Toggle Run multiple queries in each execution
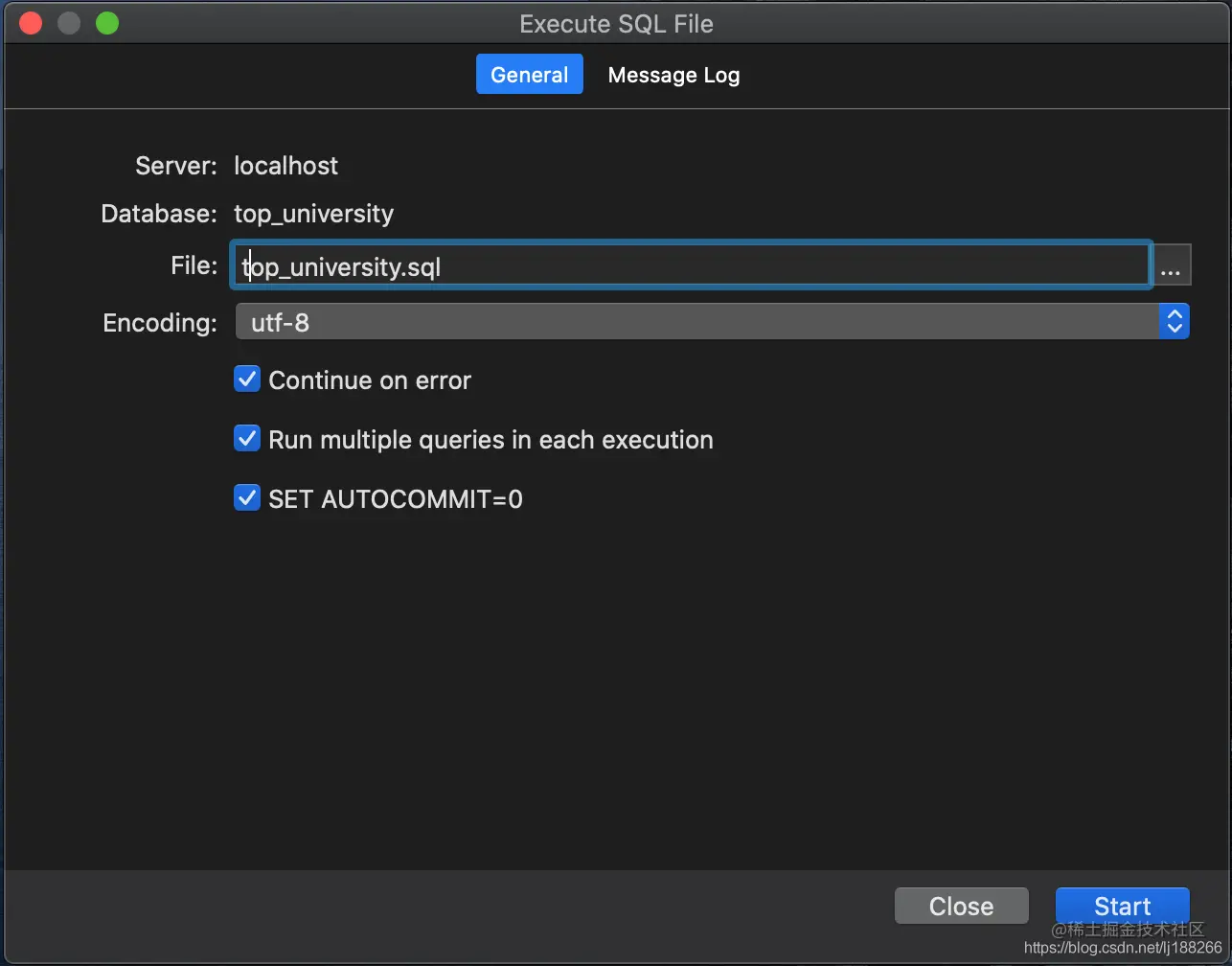Image resolution: width=1232 pixels, height=966 pixels. point(247,439)
